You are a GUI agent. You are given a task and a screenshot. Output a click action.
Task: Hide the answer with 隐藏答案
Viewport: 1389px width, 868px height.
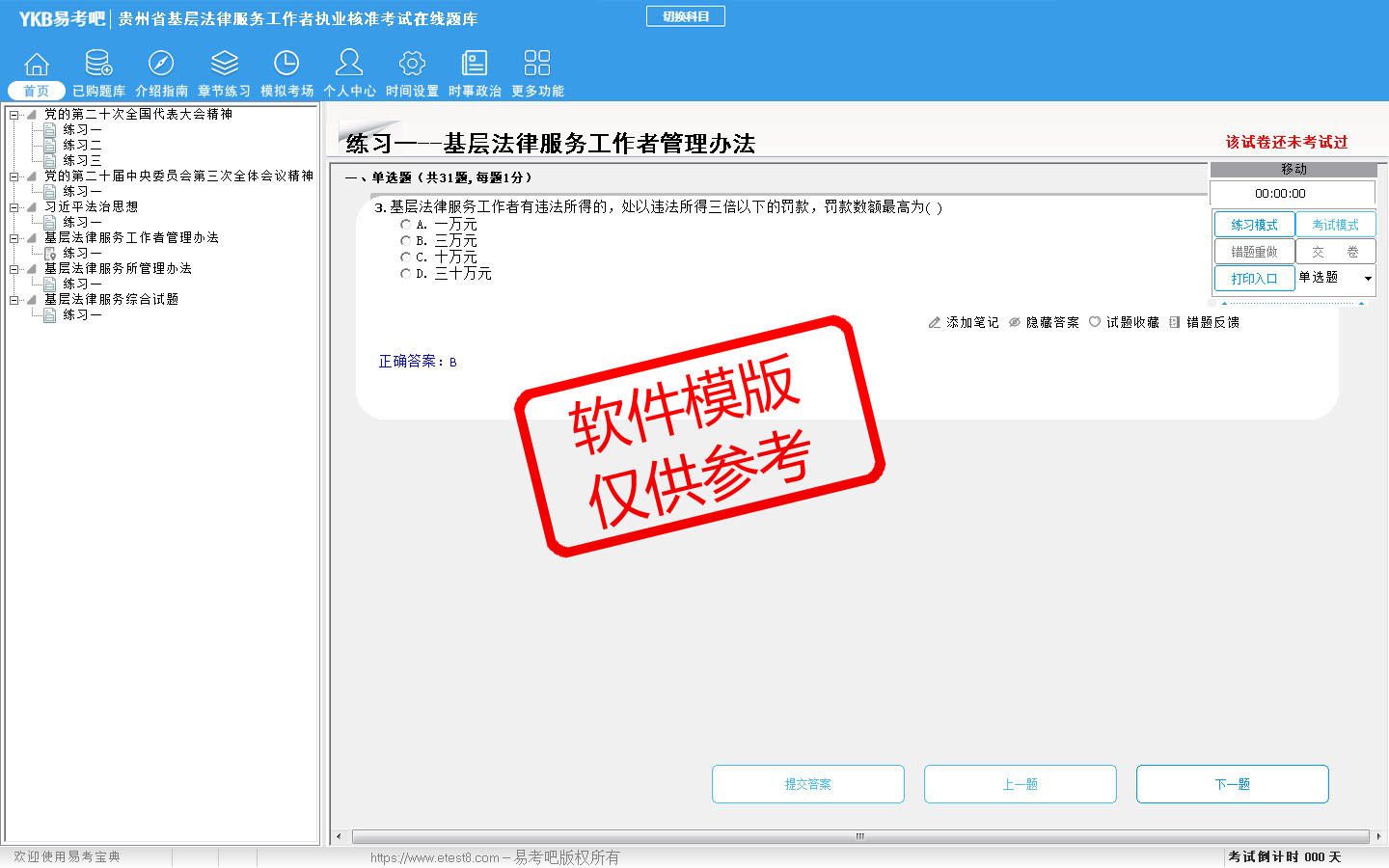click(1044, 322)
